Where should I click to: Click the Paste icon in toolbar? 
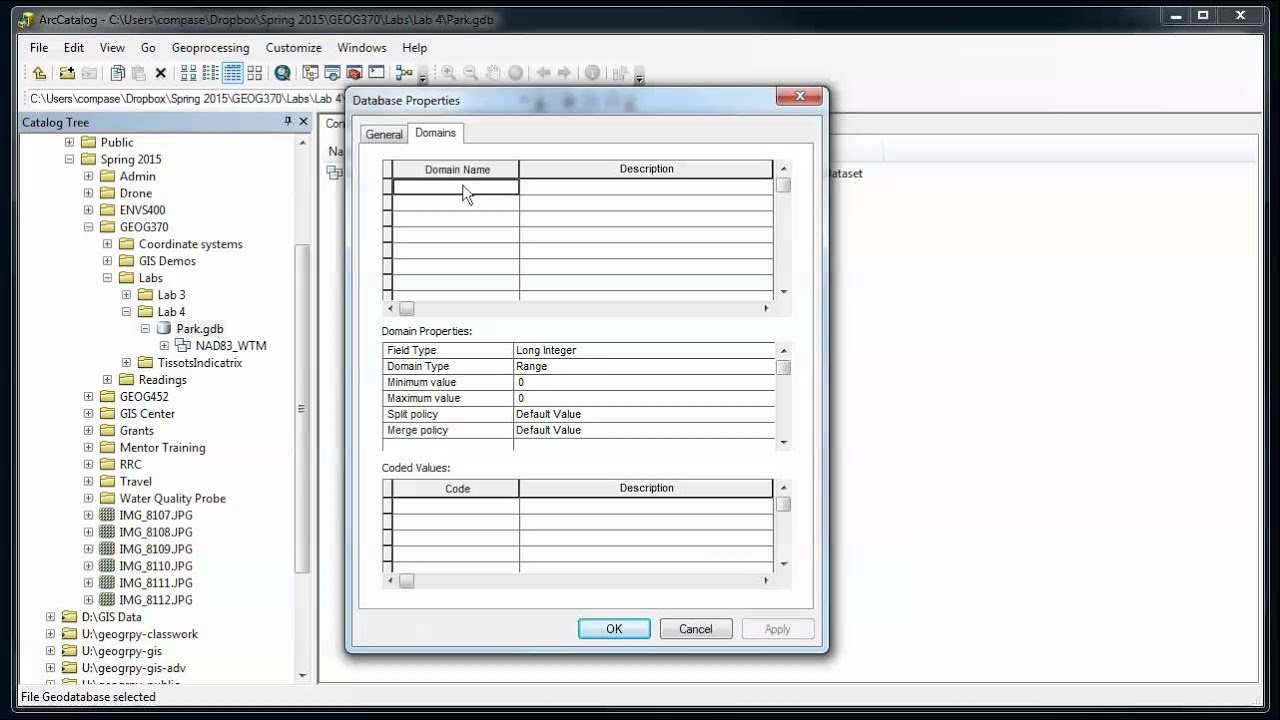click(139, 73)
